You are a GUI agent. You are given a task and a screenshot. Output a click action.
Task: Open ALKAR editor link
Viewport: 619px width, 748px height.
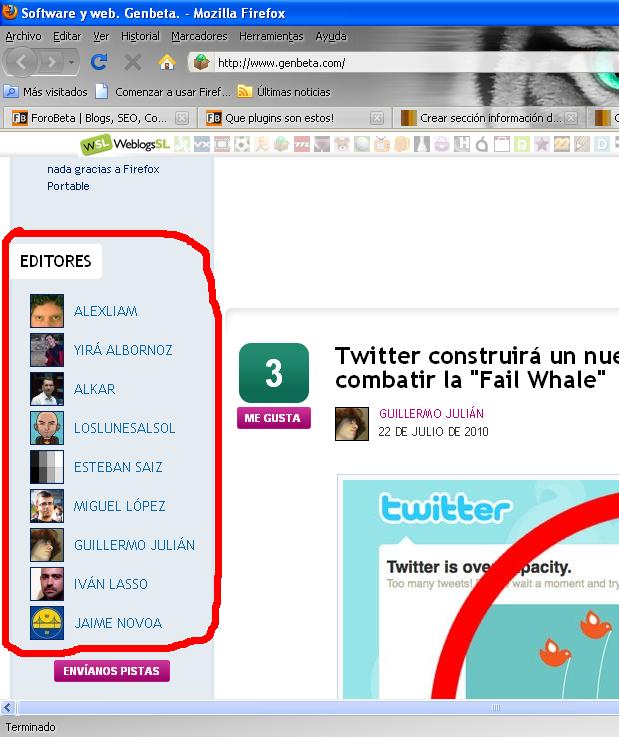click(x=94, y=389)
